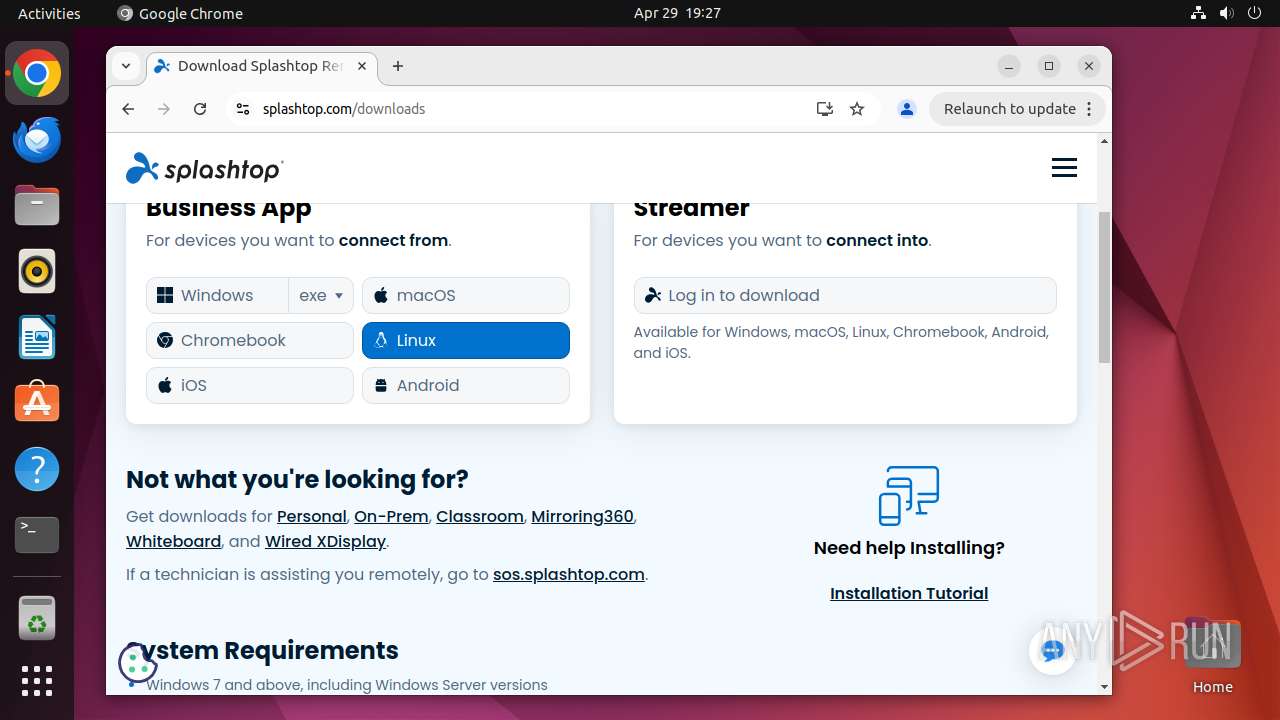Launch Google Chrome from the dock
This screenshot has width=1280, height=720.
(x=37, y=73)
